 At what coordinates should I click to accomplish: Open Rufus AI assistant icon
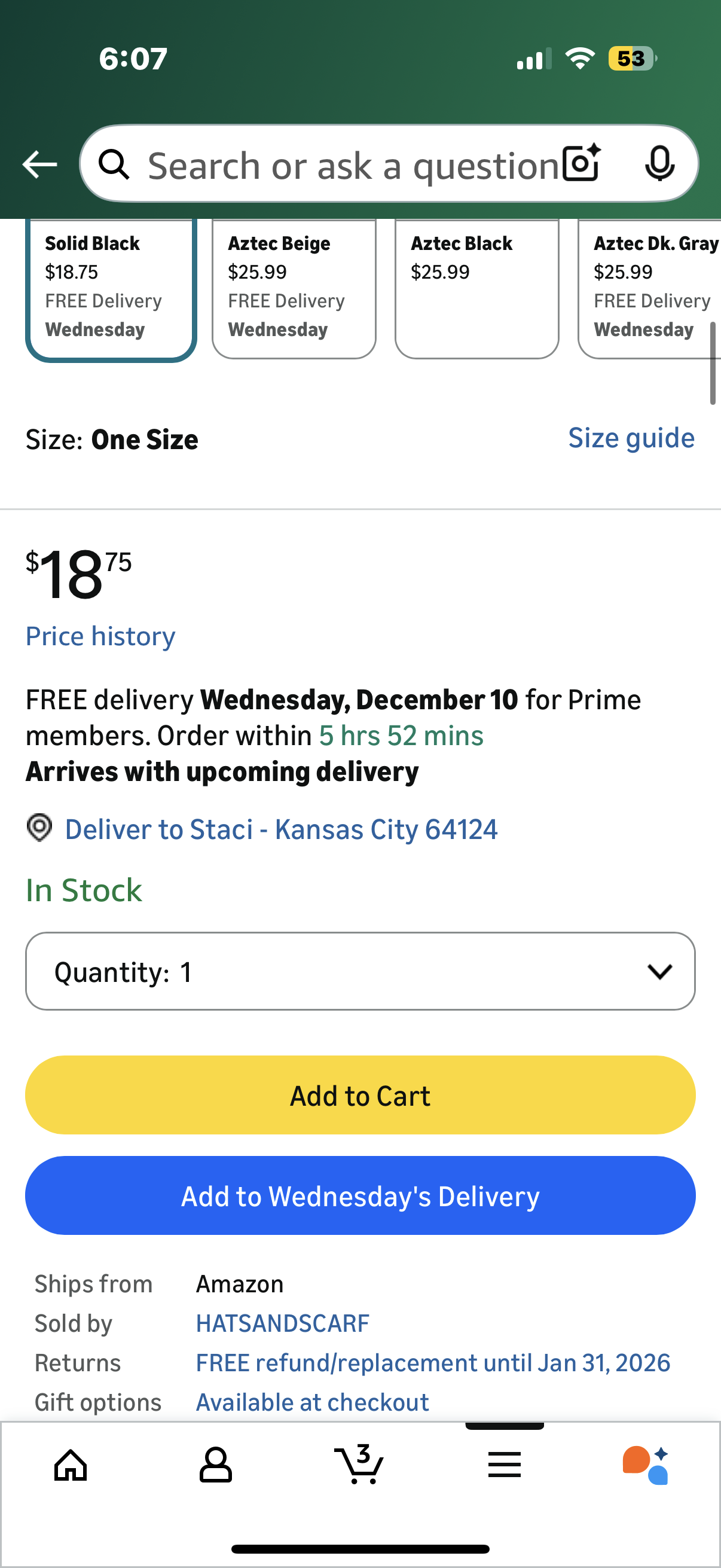[x=646, y=1465]
